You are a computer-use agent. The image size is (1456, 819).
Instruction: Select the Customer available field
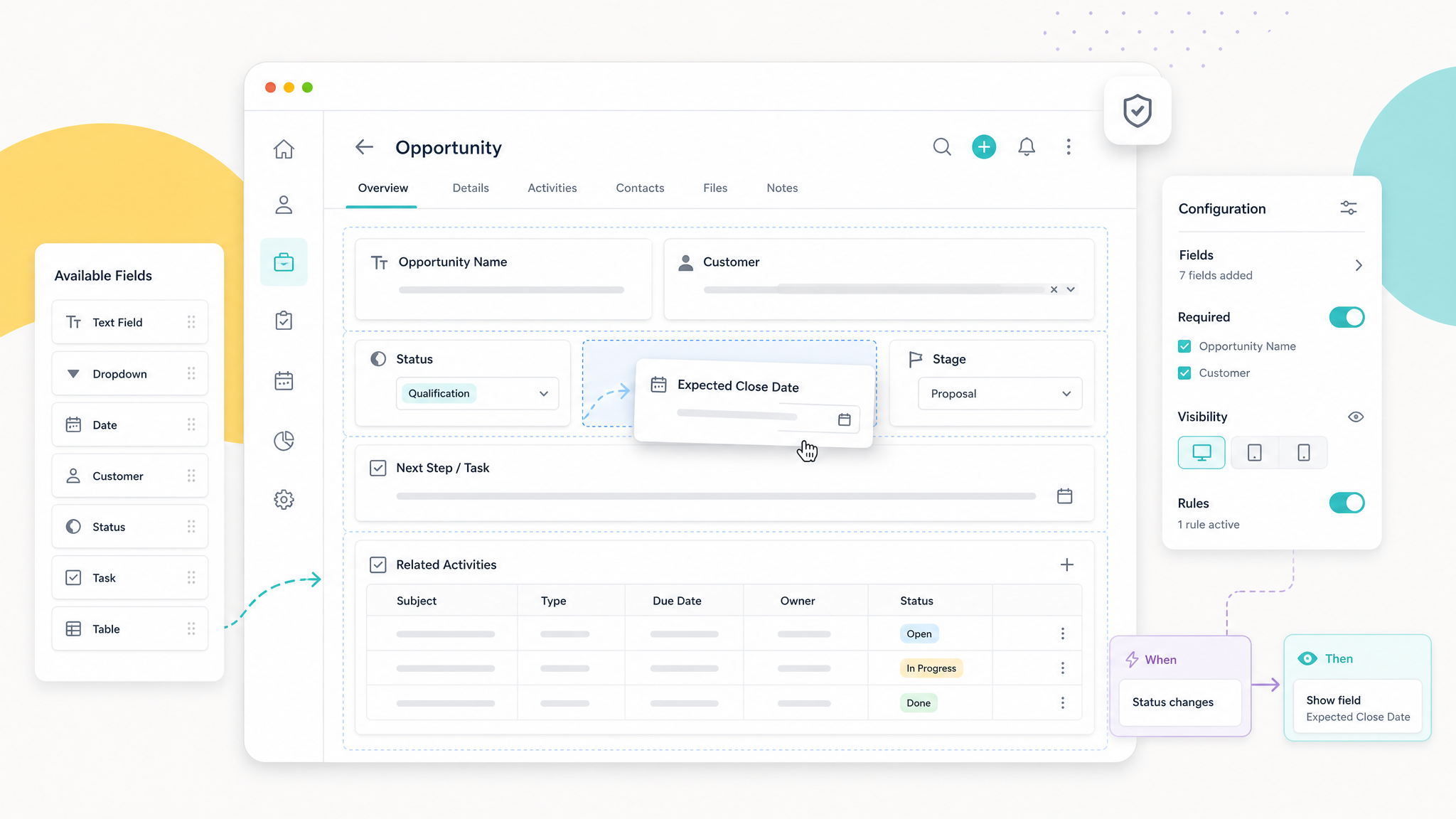coord(130,476)
